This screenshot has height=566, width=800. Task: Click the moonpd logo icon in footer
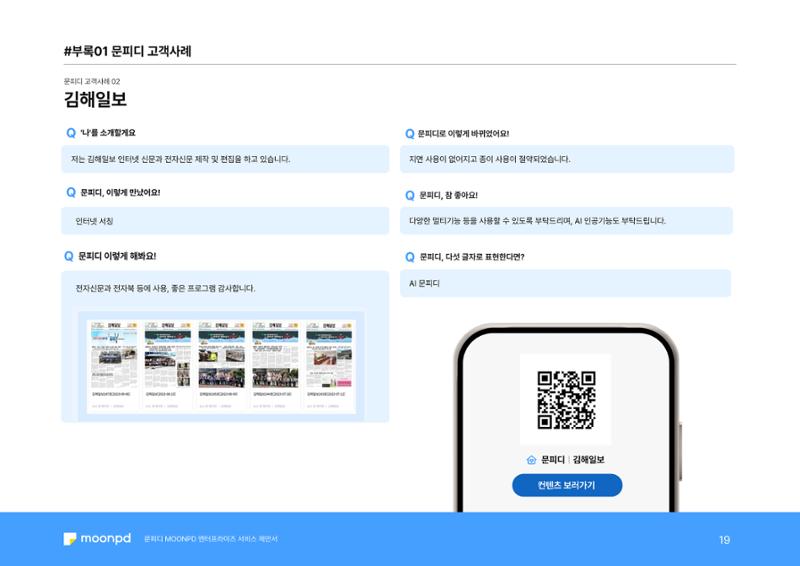(x=69, y=539)
